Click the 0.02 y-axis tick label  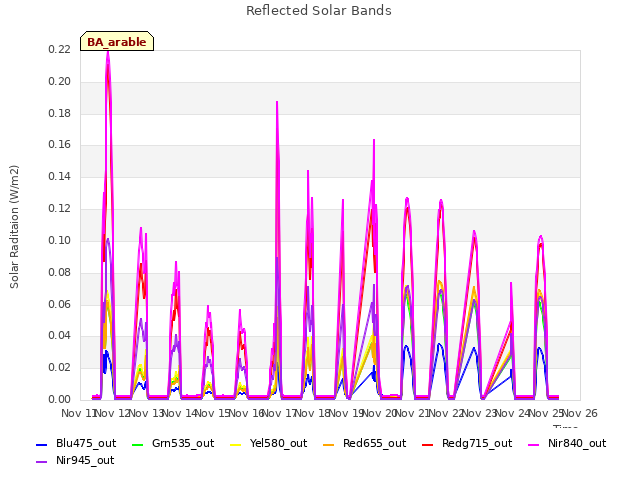pos(60,367)
